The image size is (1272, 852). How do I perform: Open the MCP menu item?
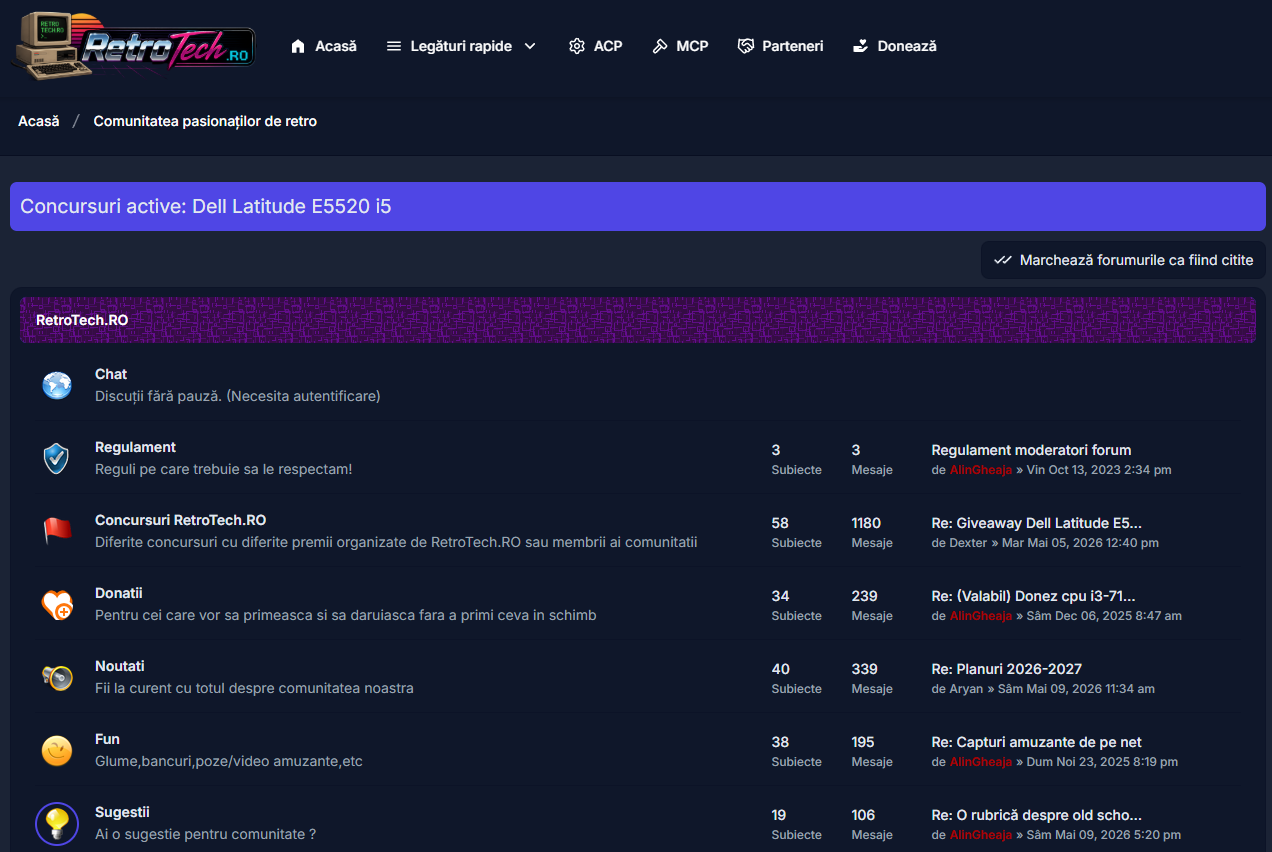pyautogui.click(x=680, y=46)
